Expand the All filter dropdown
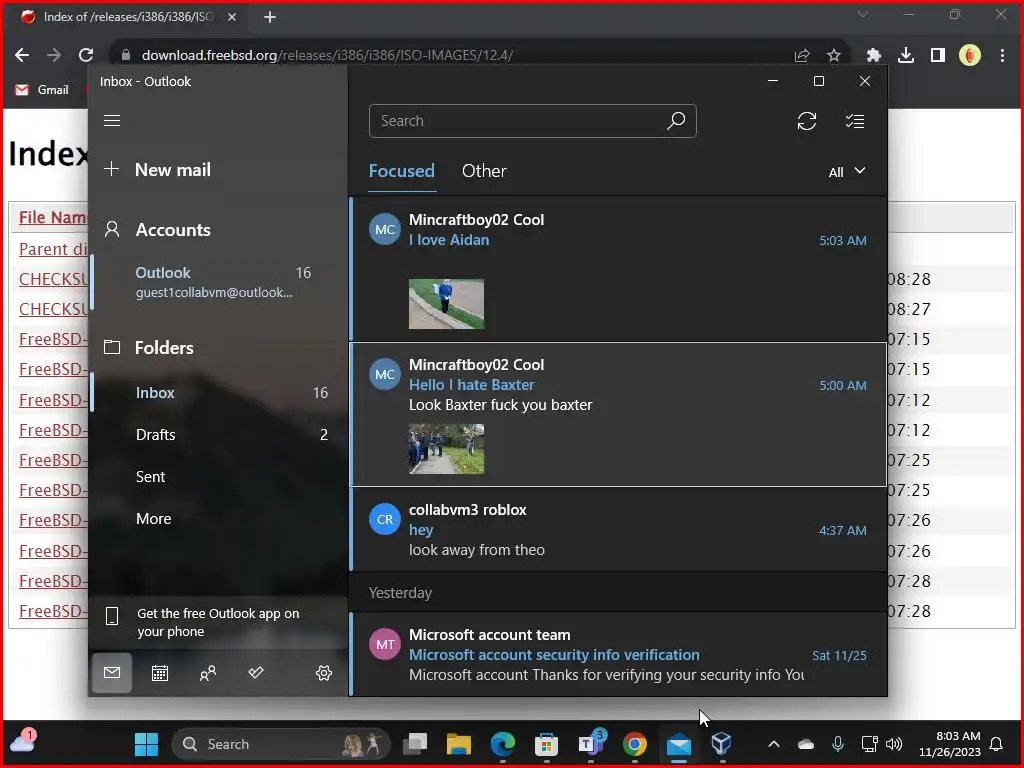 pyautogui.click(x=846, y=172)
